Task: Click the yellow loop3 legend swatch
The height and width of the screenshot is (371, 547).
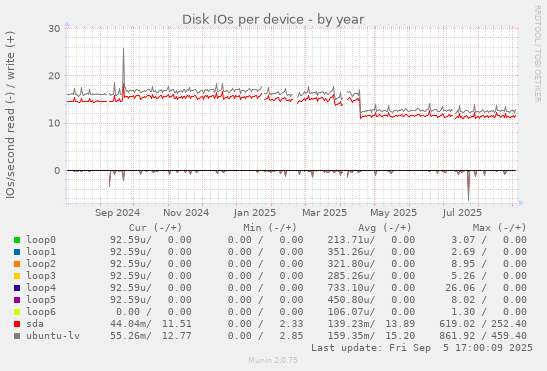Action: click(17, 276)
